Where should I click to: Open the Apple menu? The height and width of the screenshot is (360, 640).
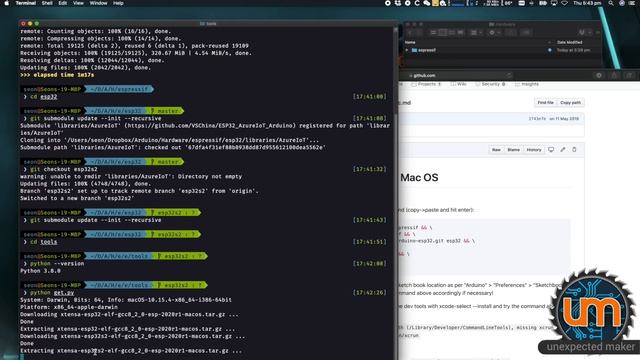coord(6,3)
